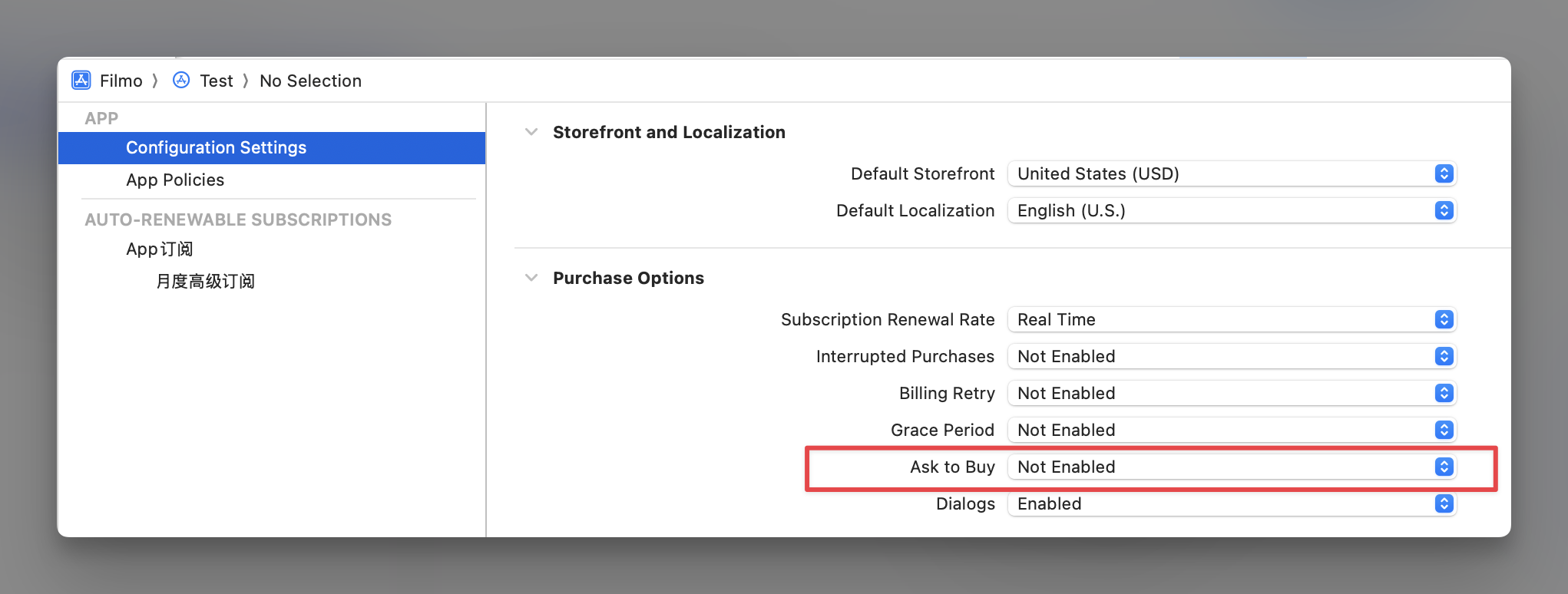This screenshot has width=1568, height=594.
Task: Select Filmo in the breadcrumb path
Action: 121,81
